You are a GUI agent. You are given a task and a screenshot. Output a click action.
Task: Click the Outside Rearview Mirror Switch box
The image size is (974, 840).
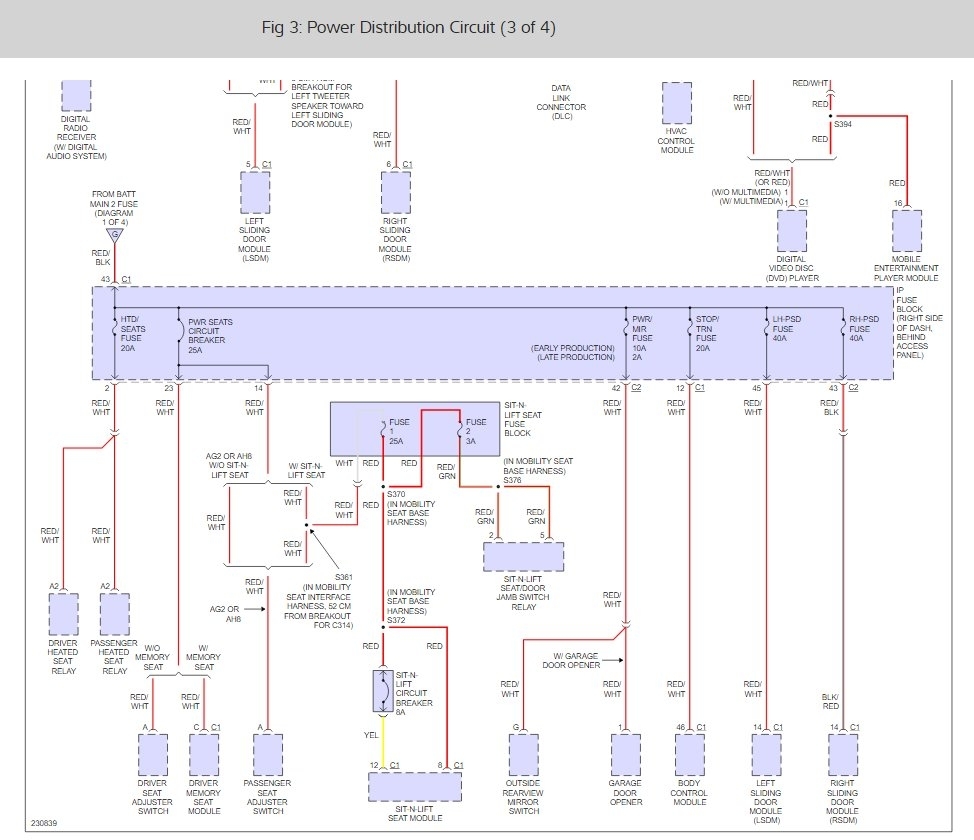pyautogui.click(x=524, y=754)
